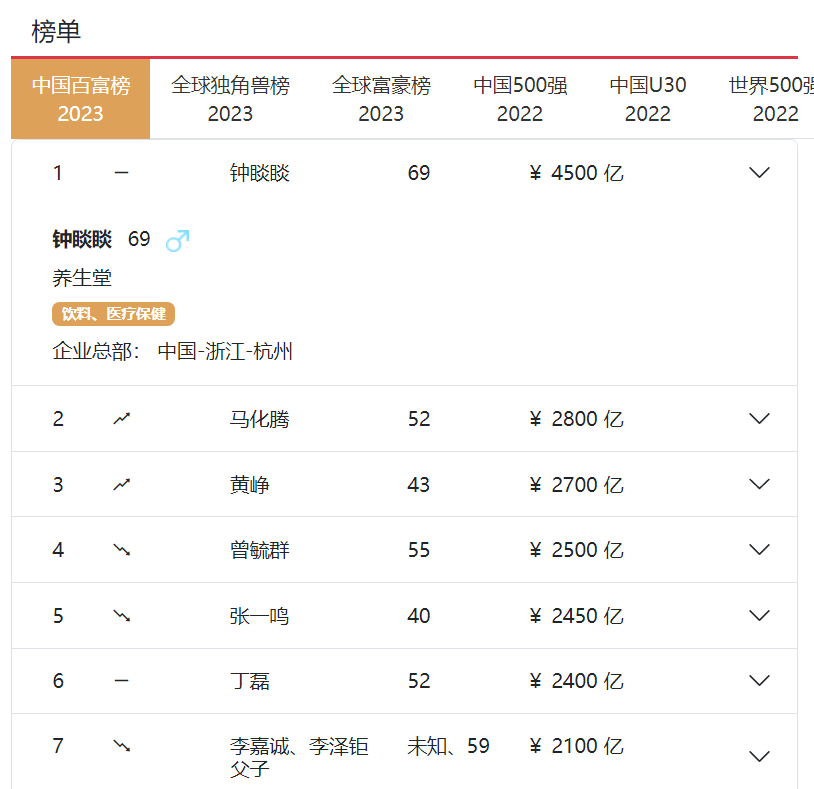Click the upward trend icon for 马化腾
The width and height of the screenshot is (814, 789).
tap(122, 419)
